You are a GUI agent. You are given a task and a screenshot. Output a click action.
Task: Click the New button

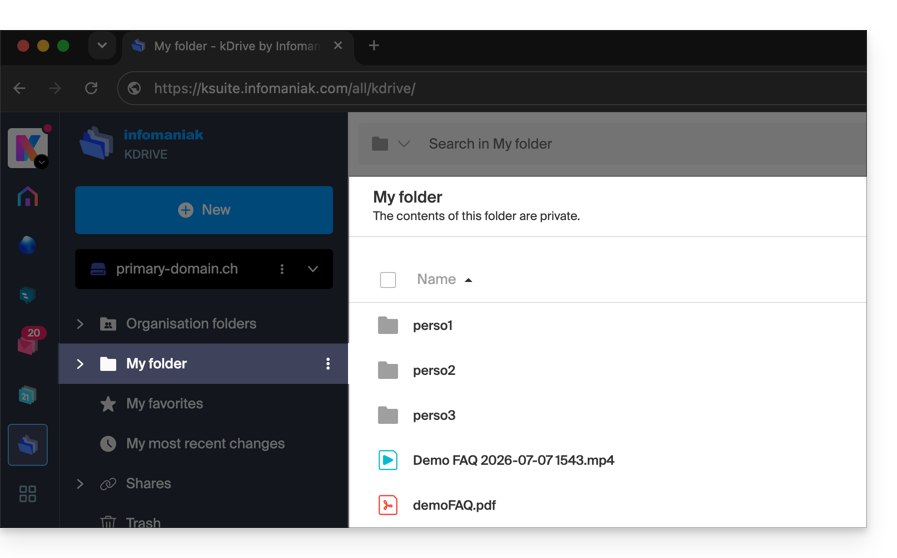(x=204, y=209)
